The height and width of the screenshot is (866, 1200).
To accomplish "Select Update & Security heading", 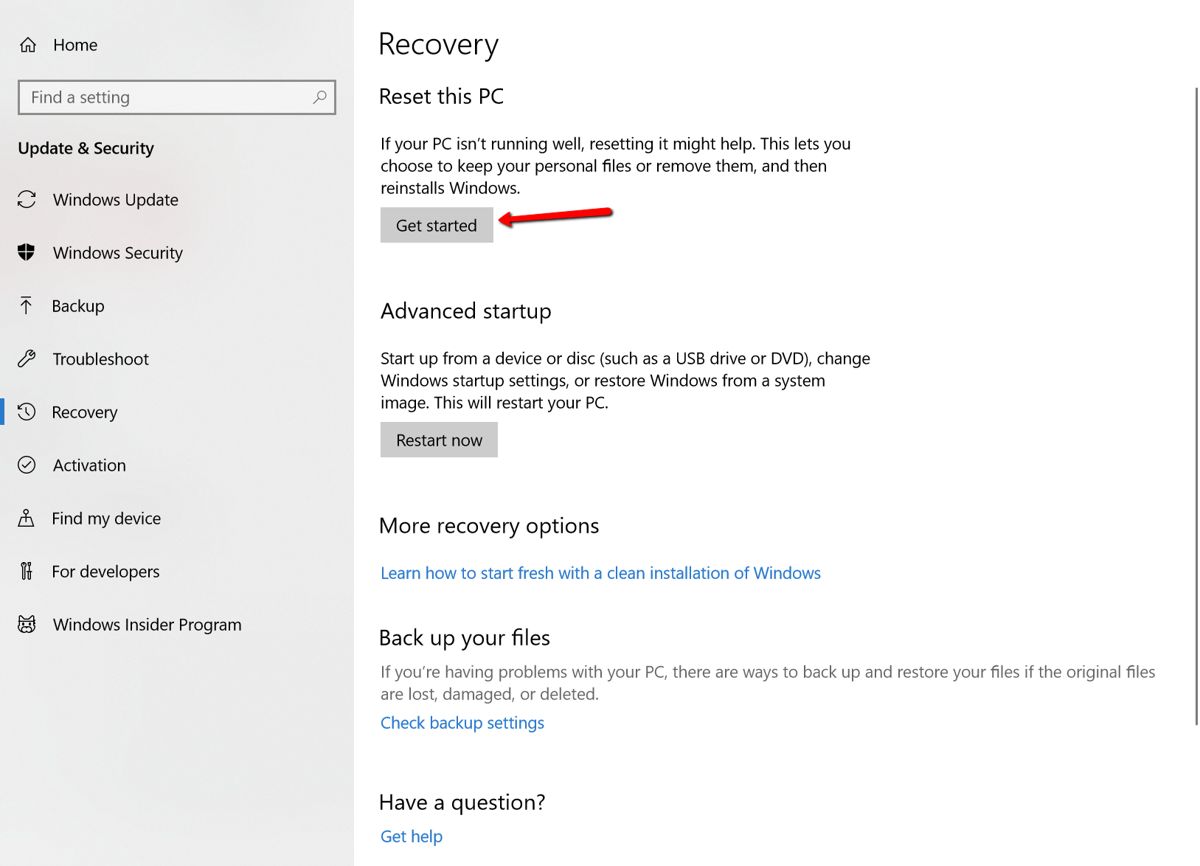I will click(85, 148).
